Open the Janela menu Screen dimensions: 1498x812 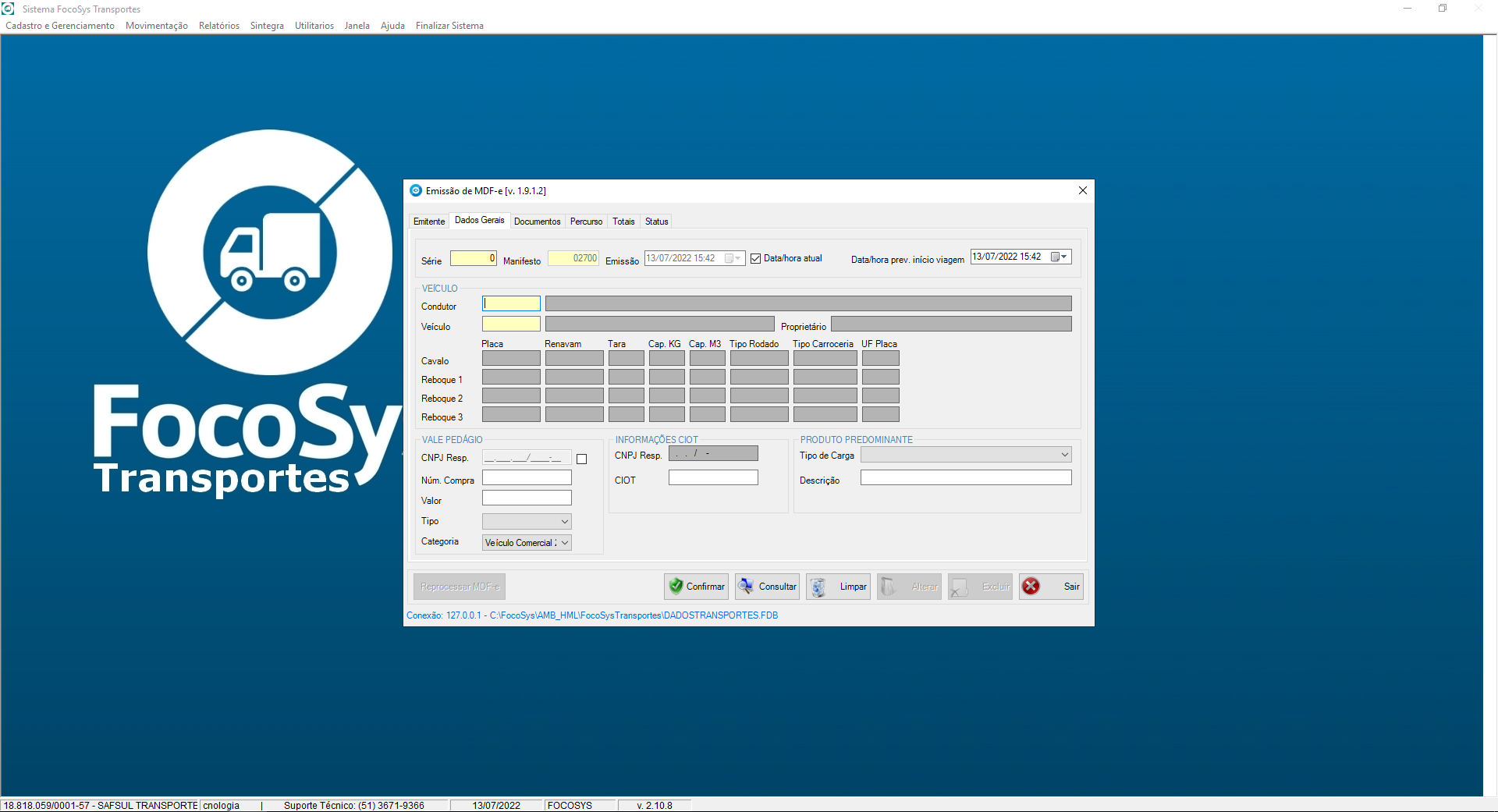pos(357,26)
